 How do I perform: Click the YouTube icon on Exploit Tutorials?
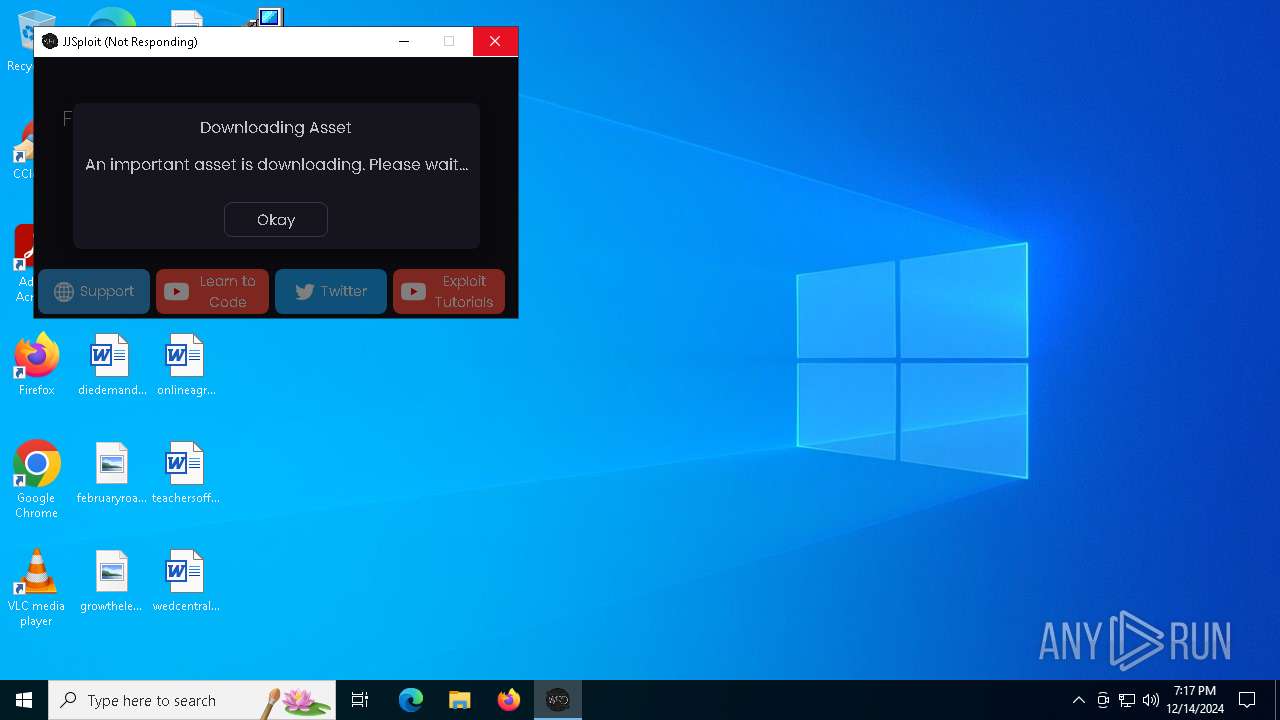pyautogui.click(x=413, y=291)
